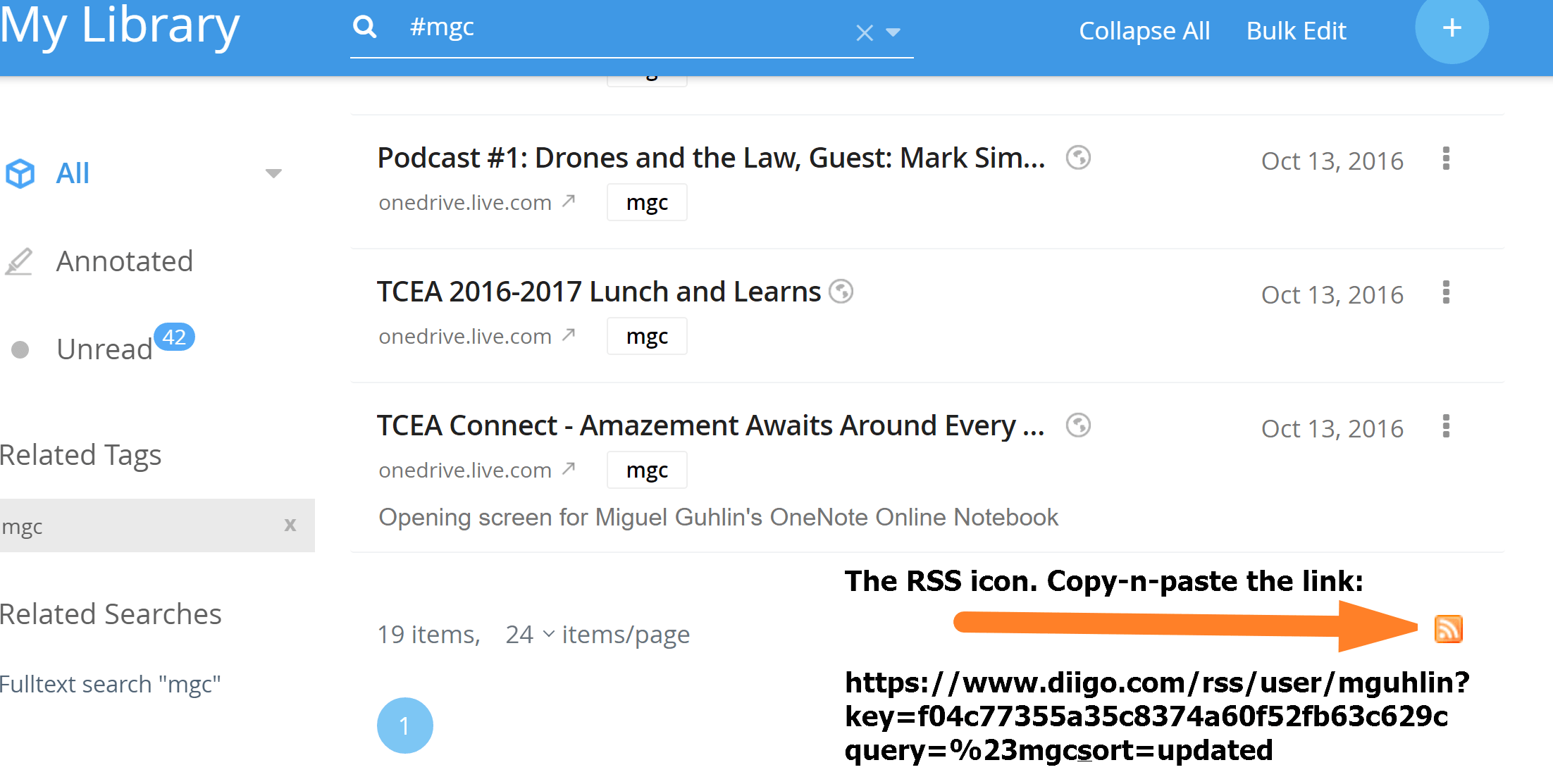
Task: Click the plus add button
Action: point(1452,28)
